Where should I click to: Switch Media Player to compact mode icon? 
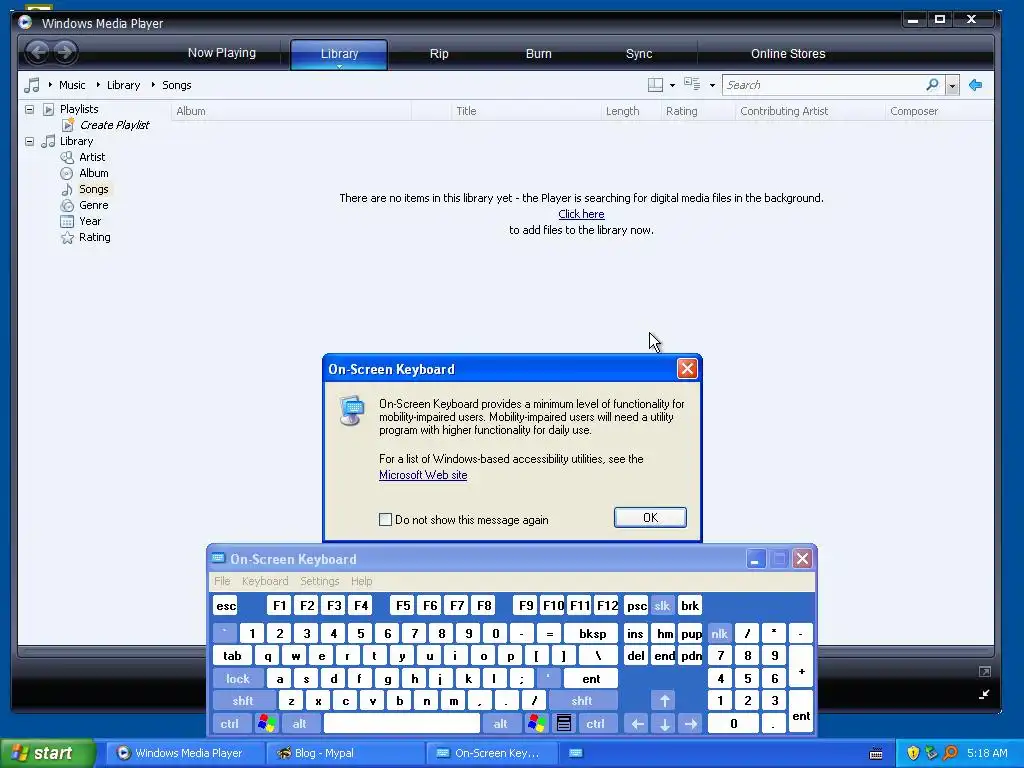(984, 694)
